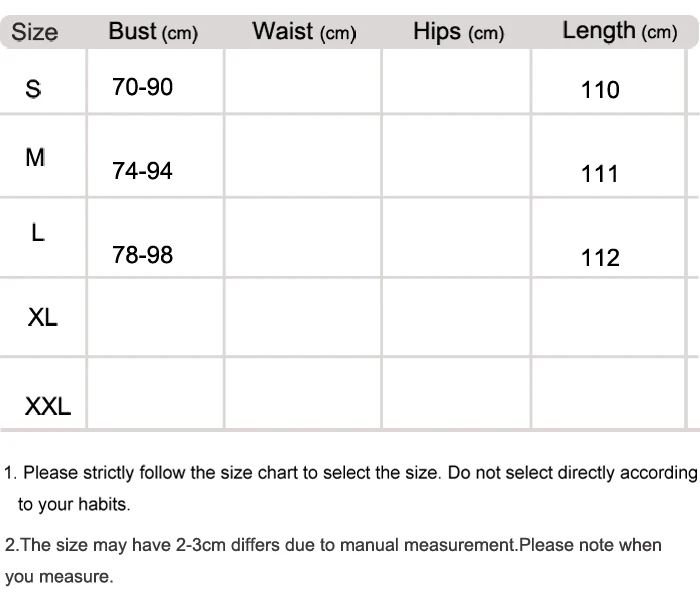Image resolution: width=700 pixels, height=598 pixels.
Task: Click the Waist (cm) column header
Action: 304,32
